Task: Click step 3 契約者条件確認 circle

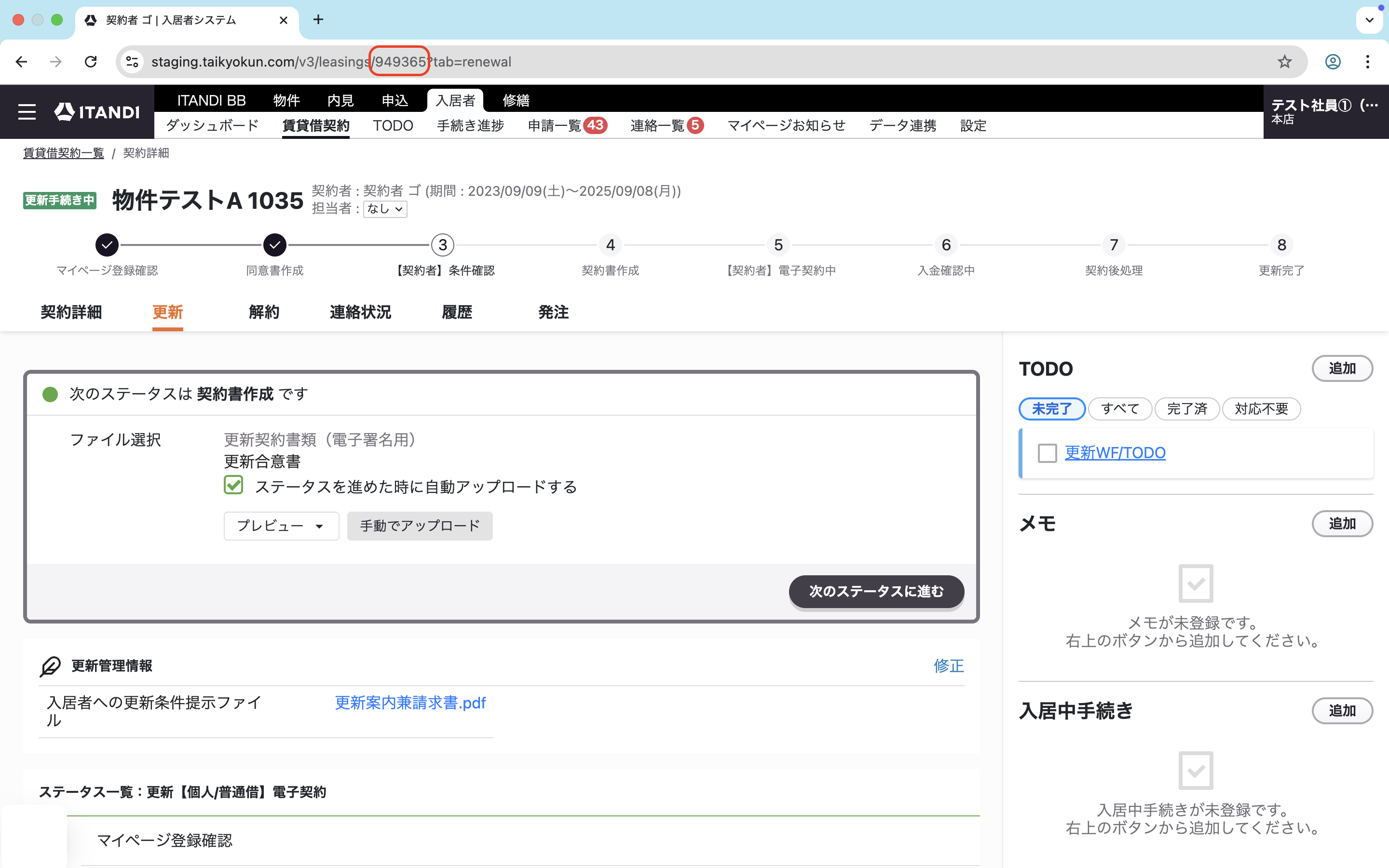Action: pyautogui.click(x=443, y=245)
